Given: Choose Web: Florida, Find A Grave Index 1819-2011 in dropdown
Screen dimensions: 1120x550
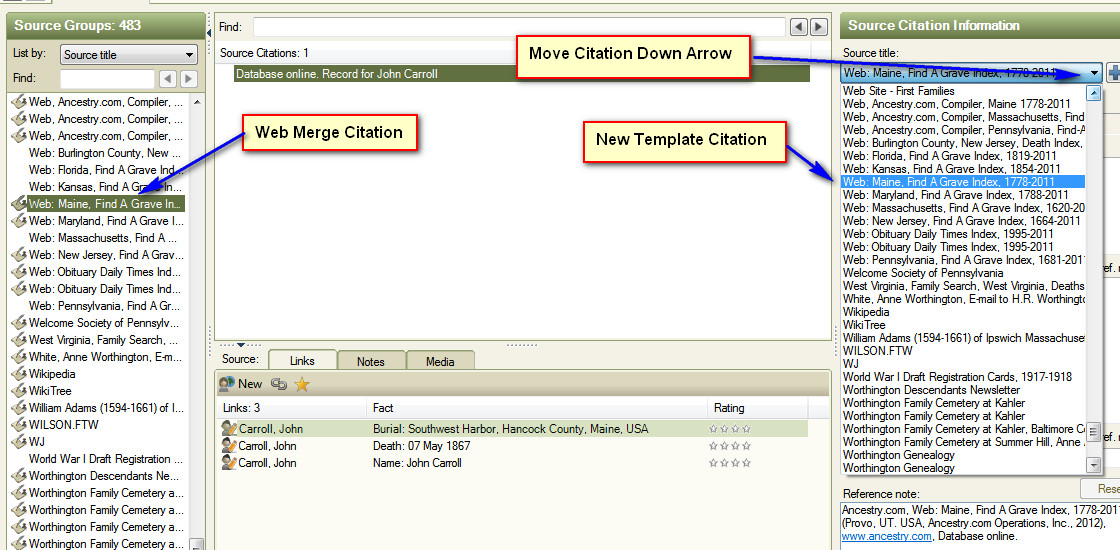Looking at the screenshot, I should pyautogui.click(x=964, y=156).
